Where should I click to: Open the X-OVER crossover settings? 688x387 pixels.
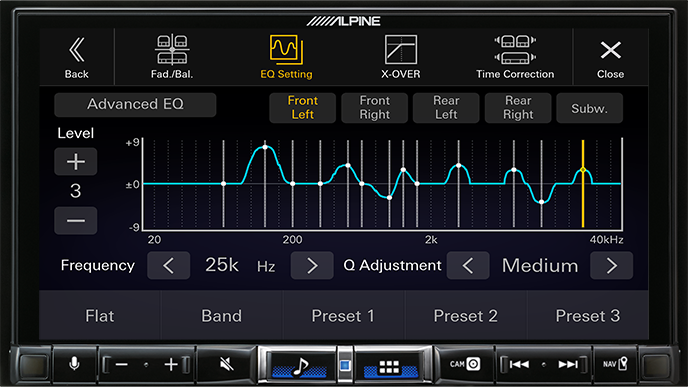pyautogui.click(x=401, y=57)
